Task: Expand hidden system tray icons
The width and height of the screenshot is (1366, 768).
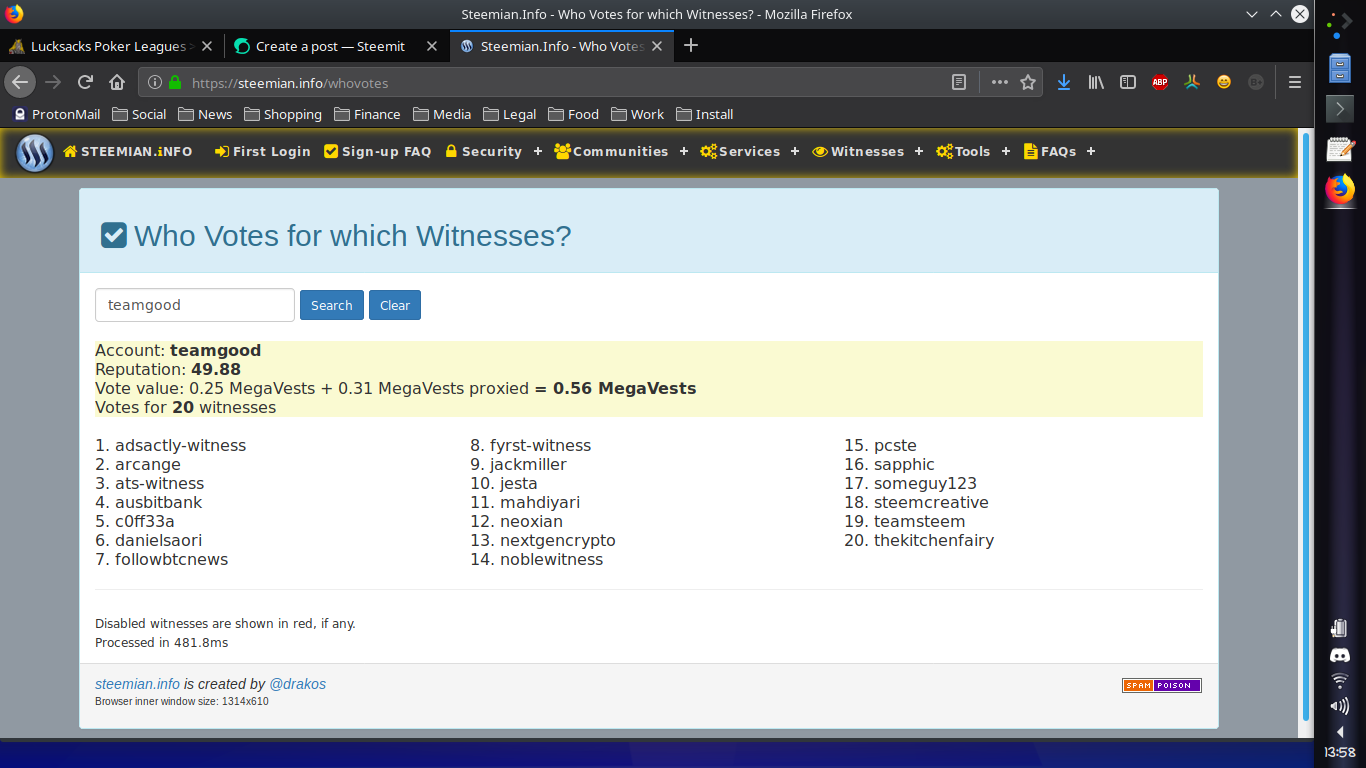Action: (1340, 731)
